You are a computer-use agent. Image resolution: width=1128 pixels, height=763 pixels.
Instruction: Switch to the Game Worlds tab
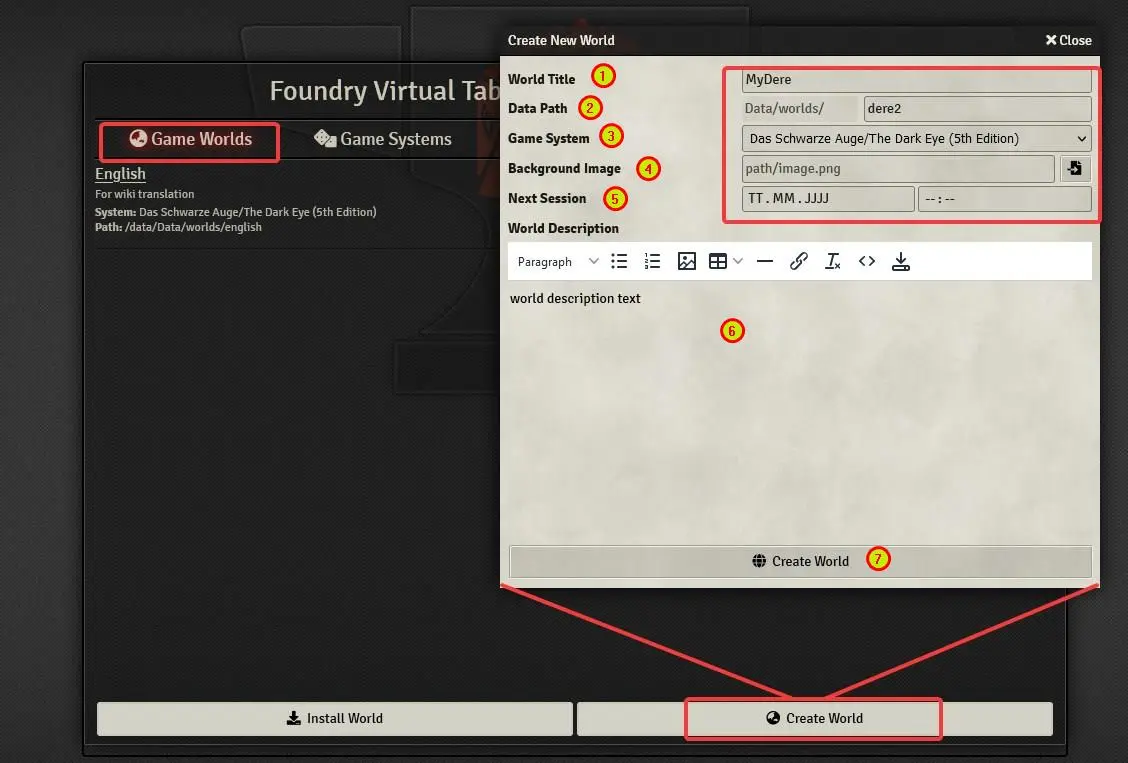point(190,139)
